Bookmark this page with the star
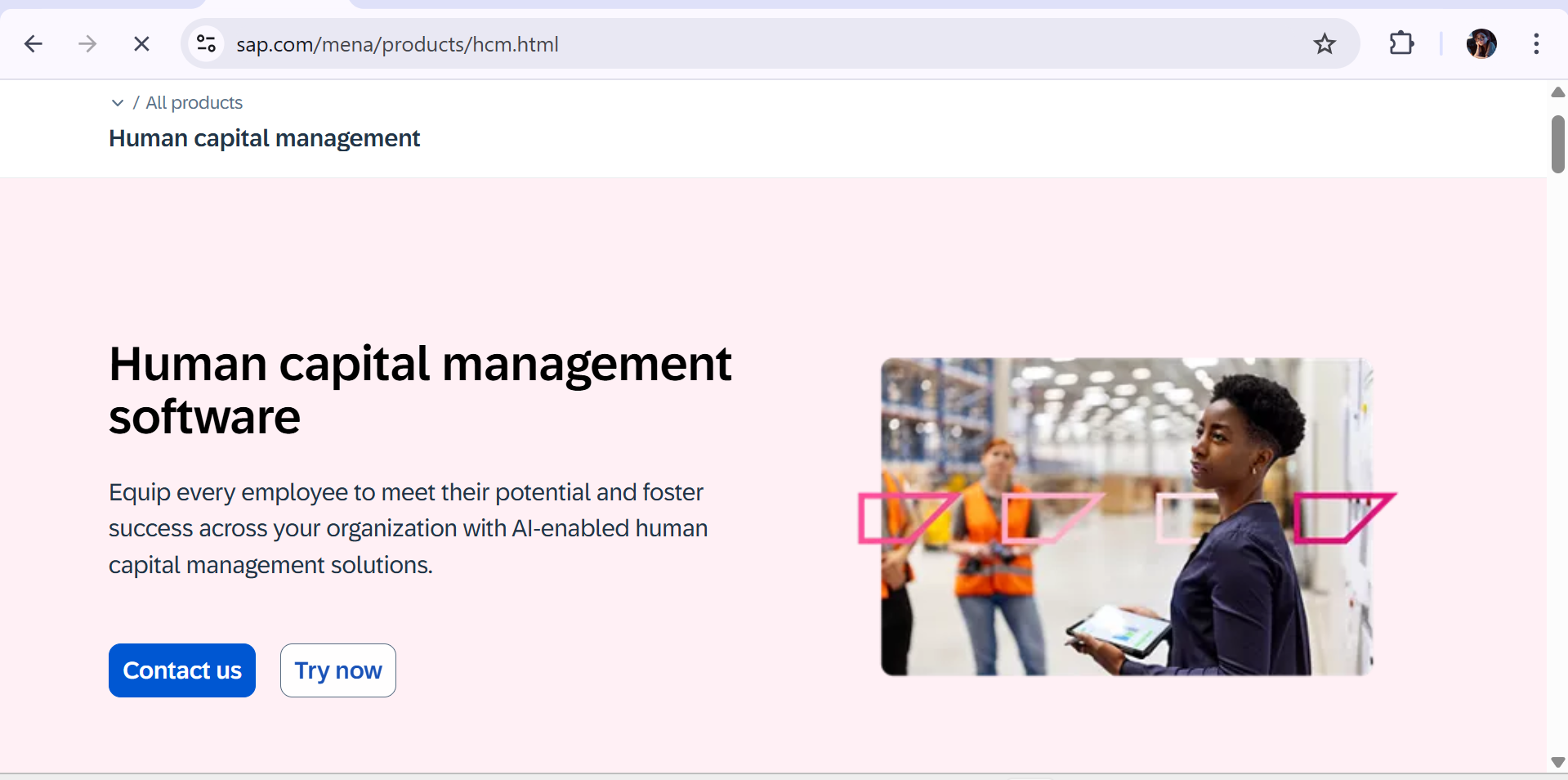Image resolution: width=1568 pixels, height=780 pixels. 1325,44
